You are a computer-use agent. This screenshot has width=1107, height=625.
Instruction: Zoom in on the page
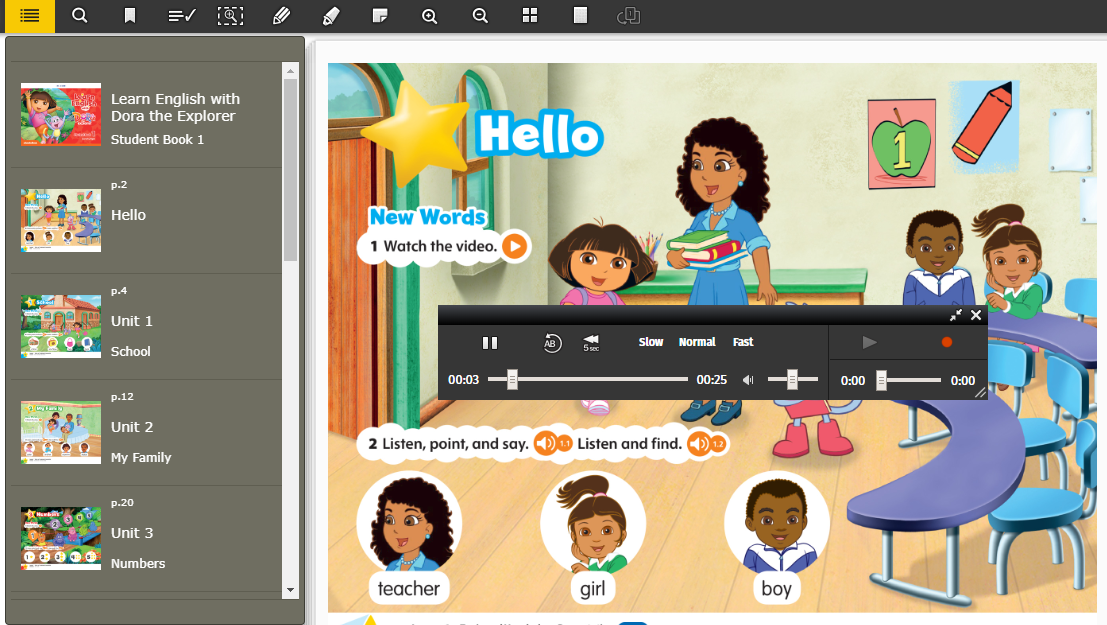tap(429, 16)
